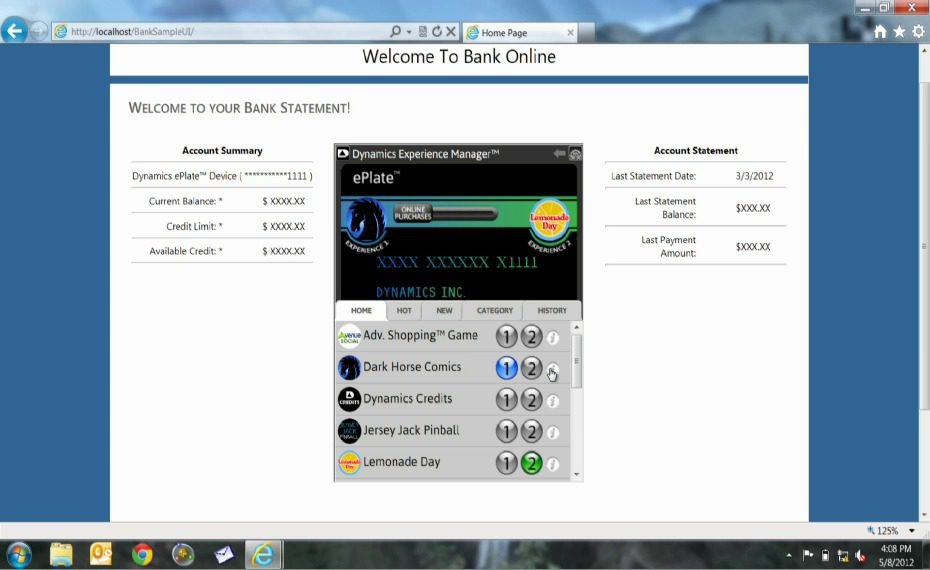
Task: Switch to the HISTORY tab
Action: click(552, 310)
